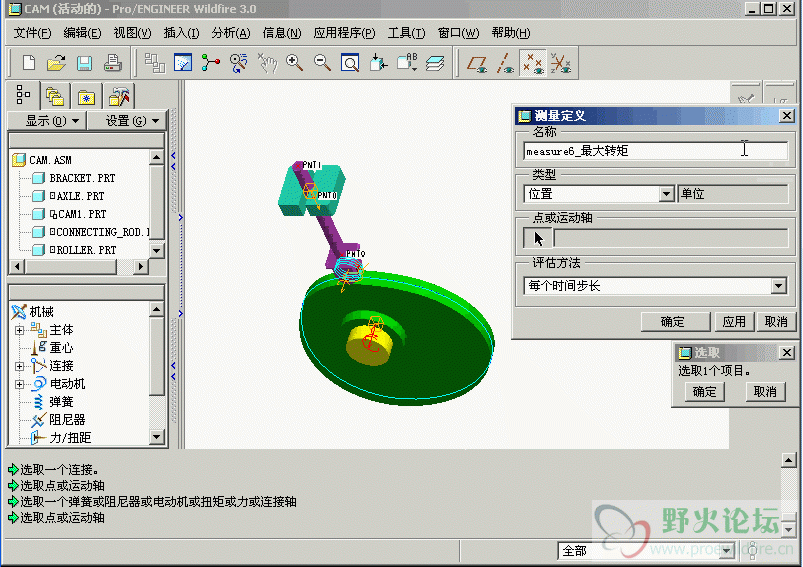Toggle datum axes display
Screen dimensions: 803x567
(x=505, y=64)
